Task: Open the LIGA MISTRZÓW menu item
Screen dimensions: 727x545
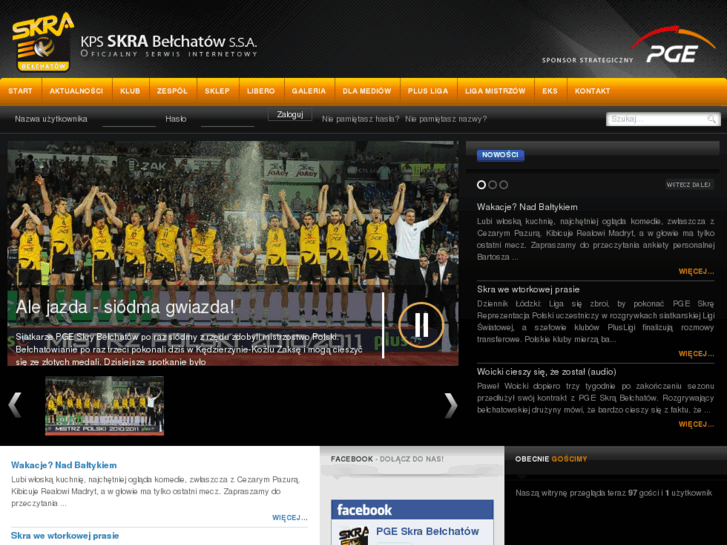Action: pos(495,91)
